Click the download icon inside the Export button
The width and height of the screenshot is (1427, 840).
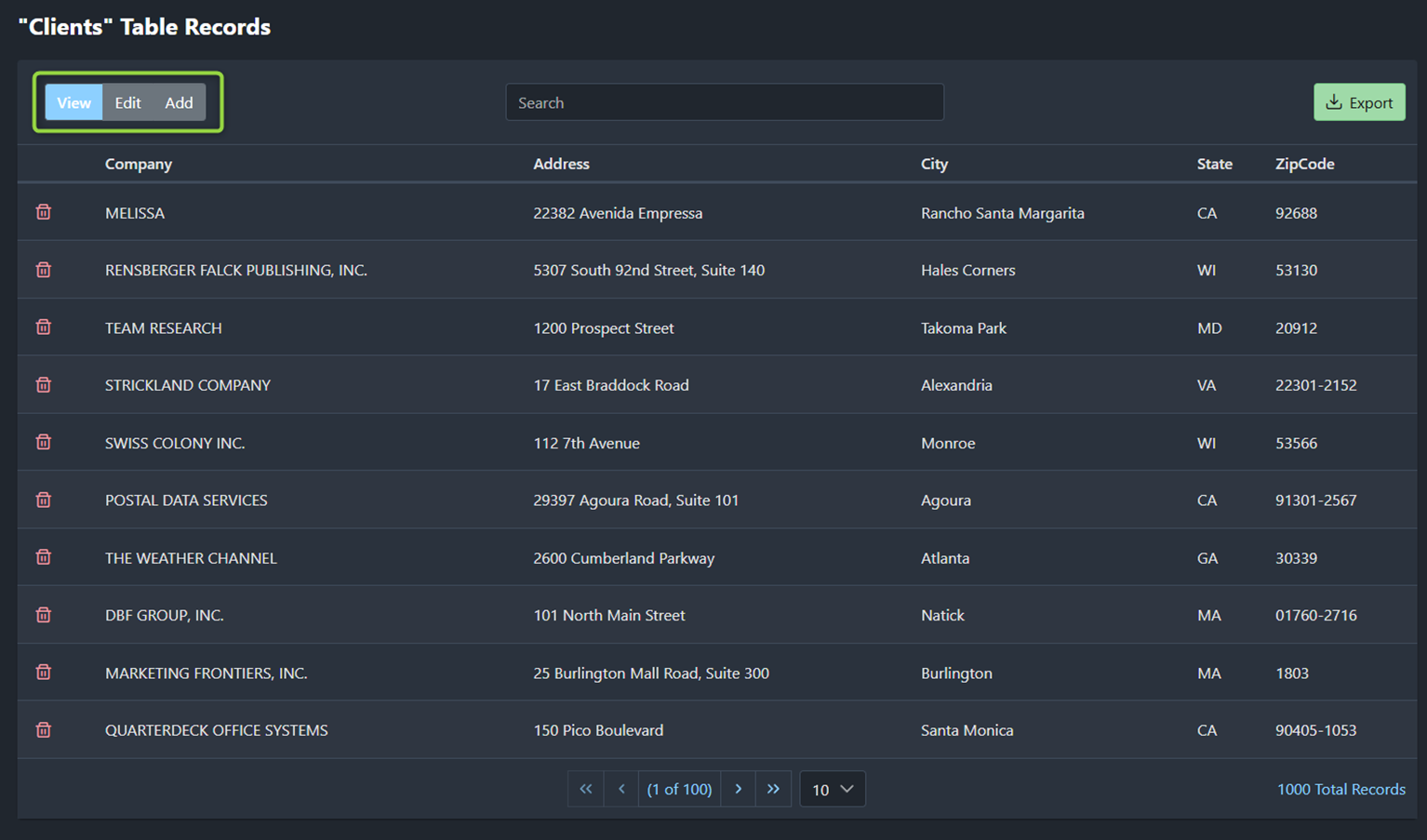1334,101
